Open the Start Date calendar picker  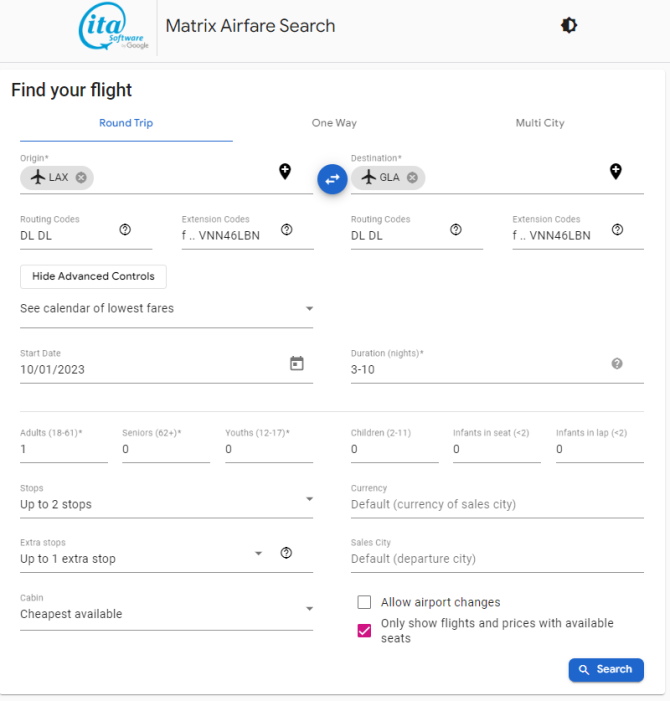click(x=297, y=363)
